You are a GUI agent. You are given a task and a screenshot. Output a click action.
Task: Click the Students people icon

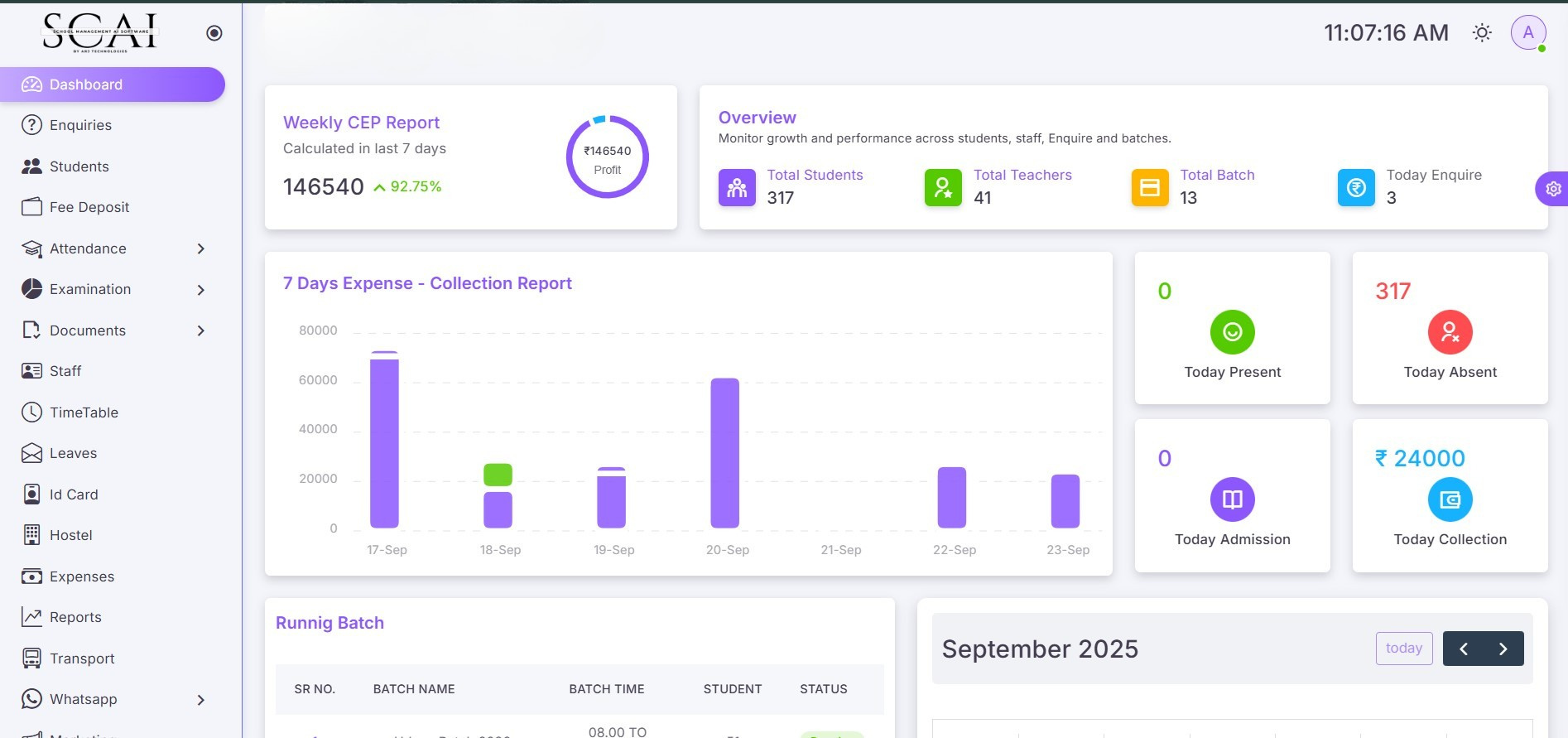click(x=31, y=166)
